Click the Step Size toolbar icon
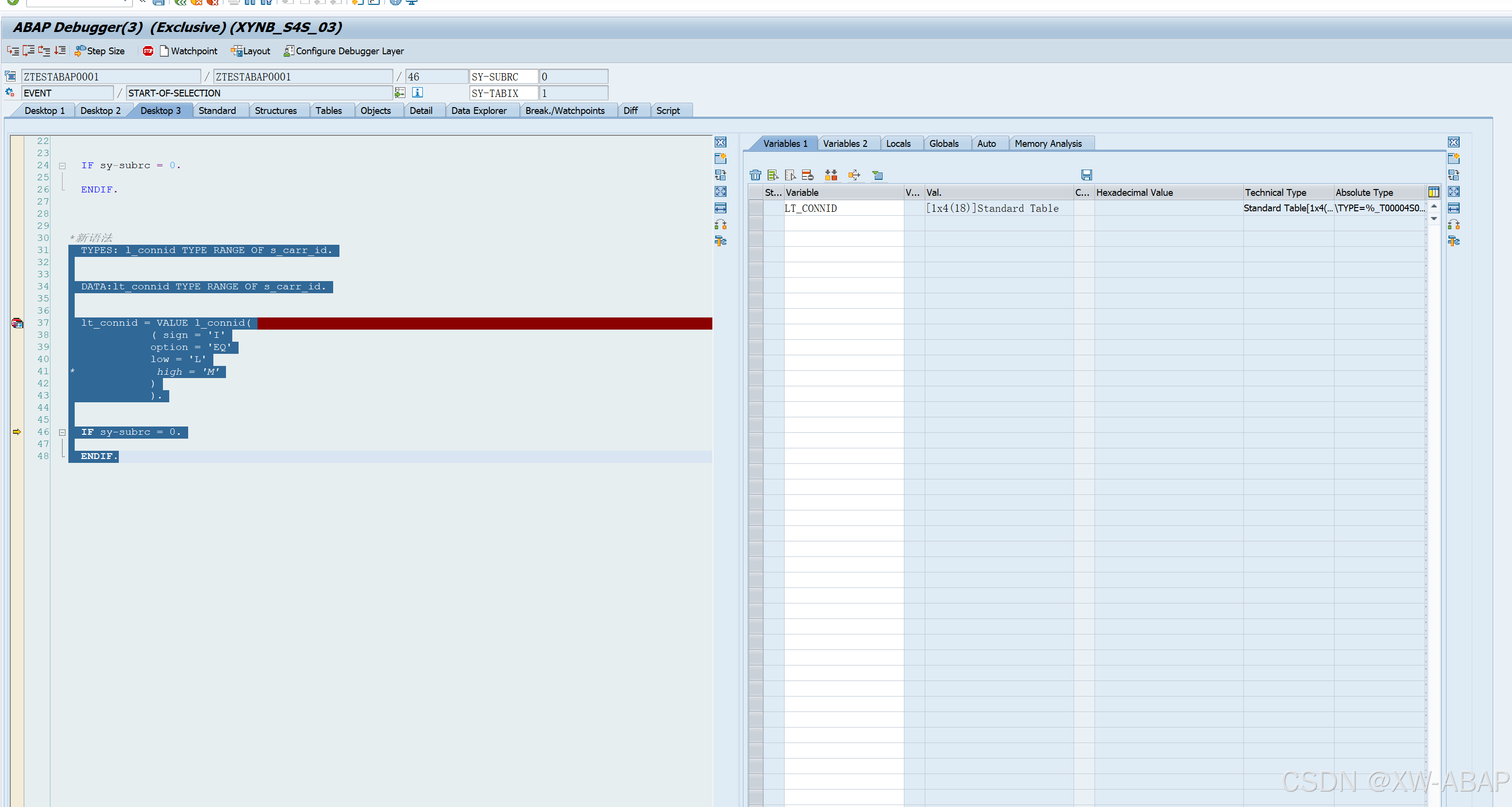This screenshot has height=807, width=1512. click(x=80, y=51)
